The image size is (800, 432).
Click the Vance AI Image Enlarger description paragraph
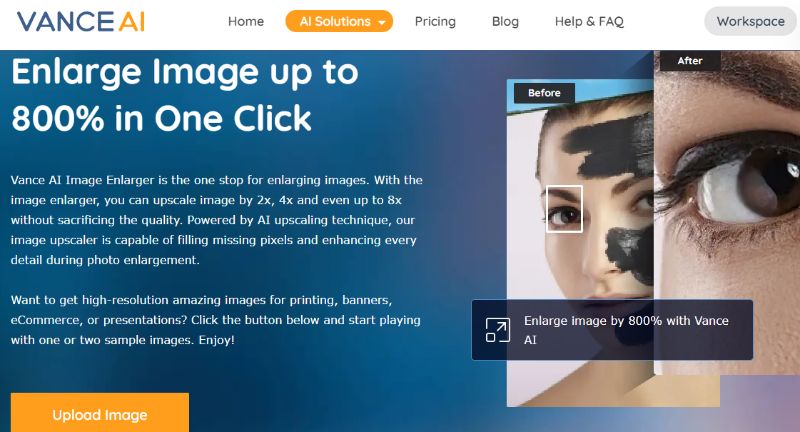(216, 220)
